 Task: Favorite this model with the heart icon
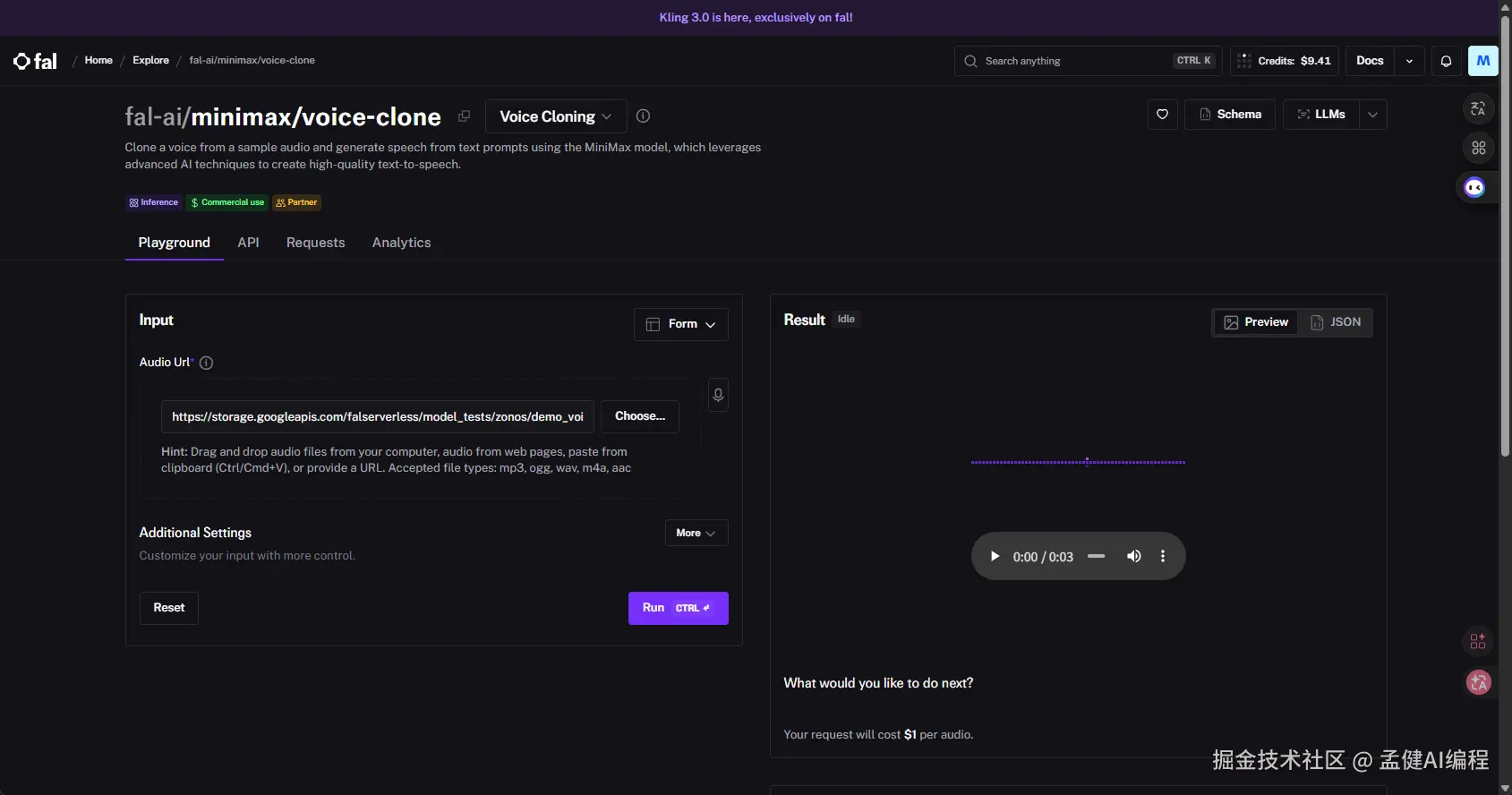coord(1162,115)
